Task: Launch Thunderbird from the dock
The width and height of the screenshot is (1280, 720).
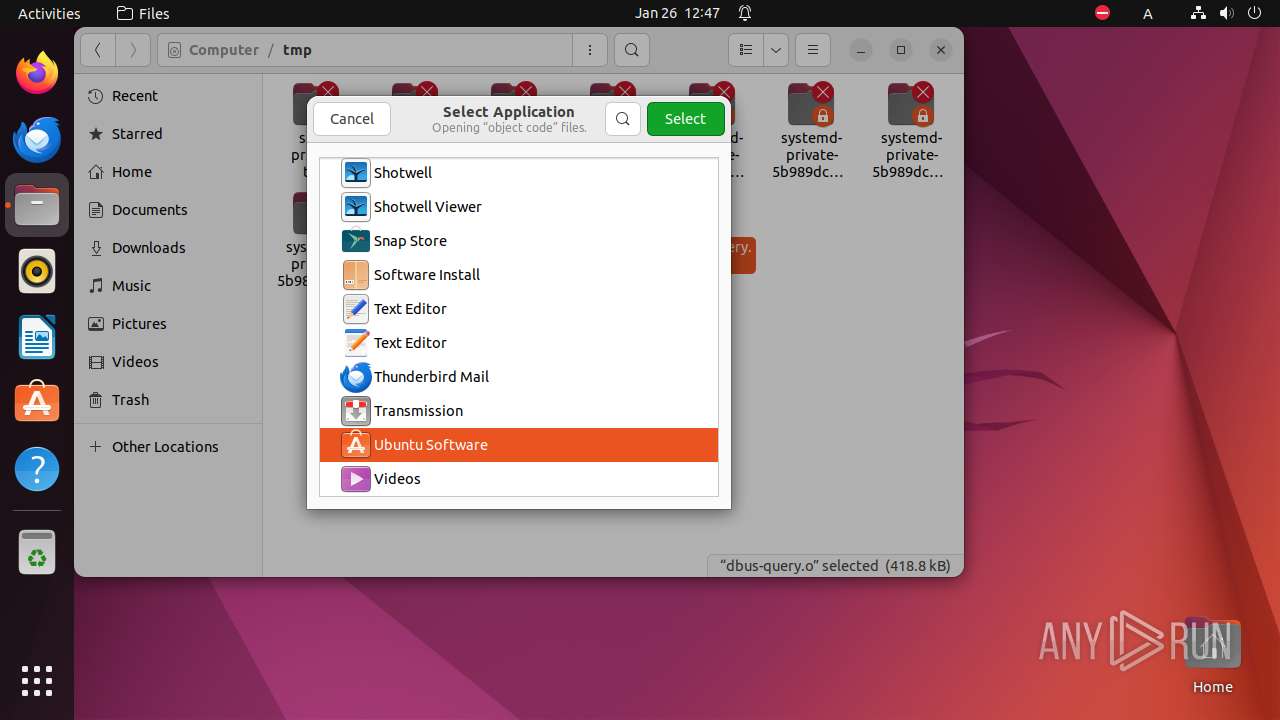Action: tap(37, 139)
